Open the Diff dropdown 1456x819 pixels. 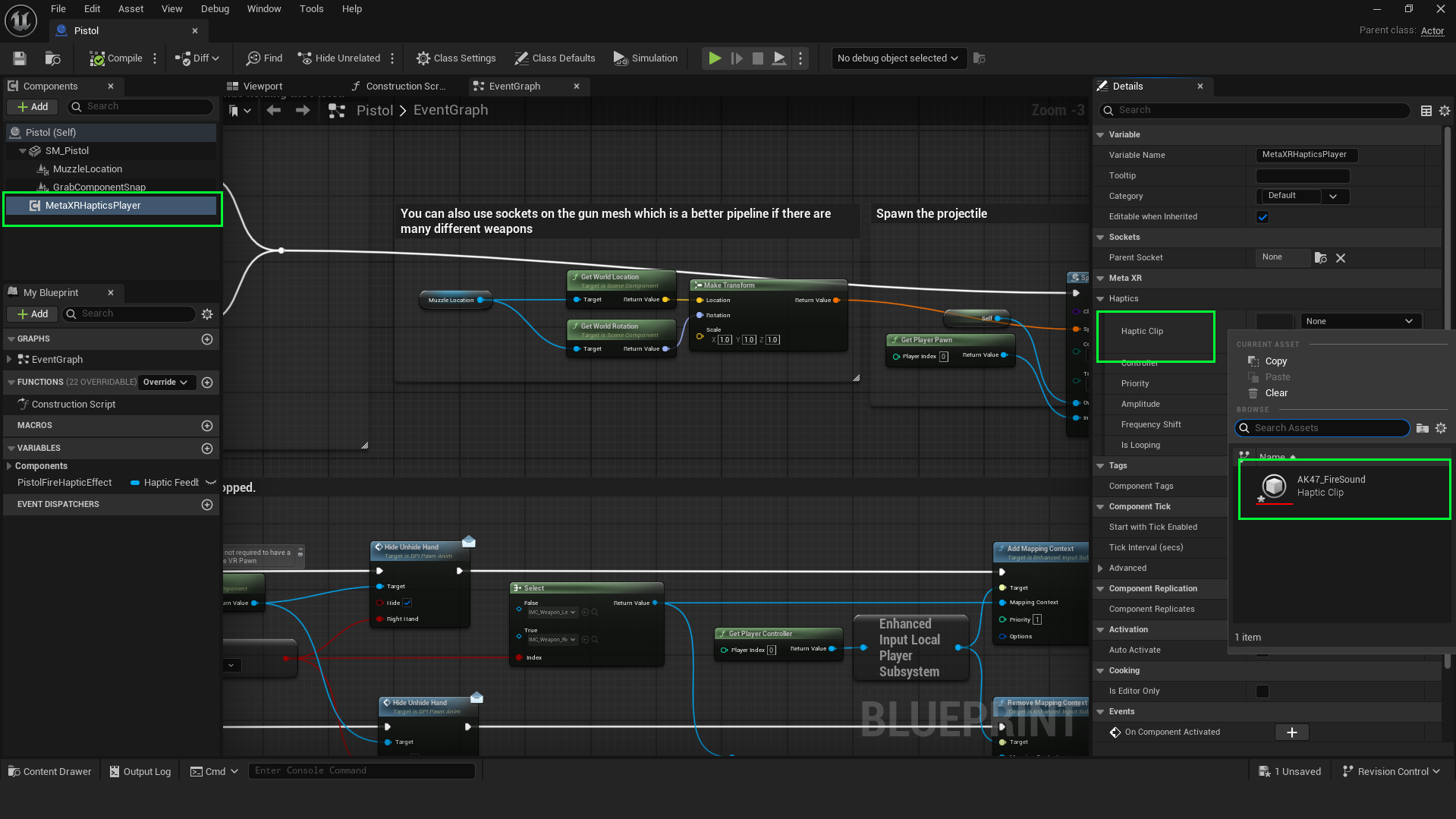[x=197, y=58]
